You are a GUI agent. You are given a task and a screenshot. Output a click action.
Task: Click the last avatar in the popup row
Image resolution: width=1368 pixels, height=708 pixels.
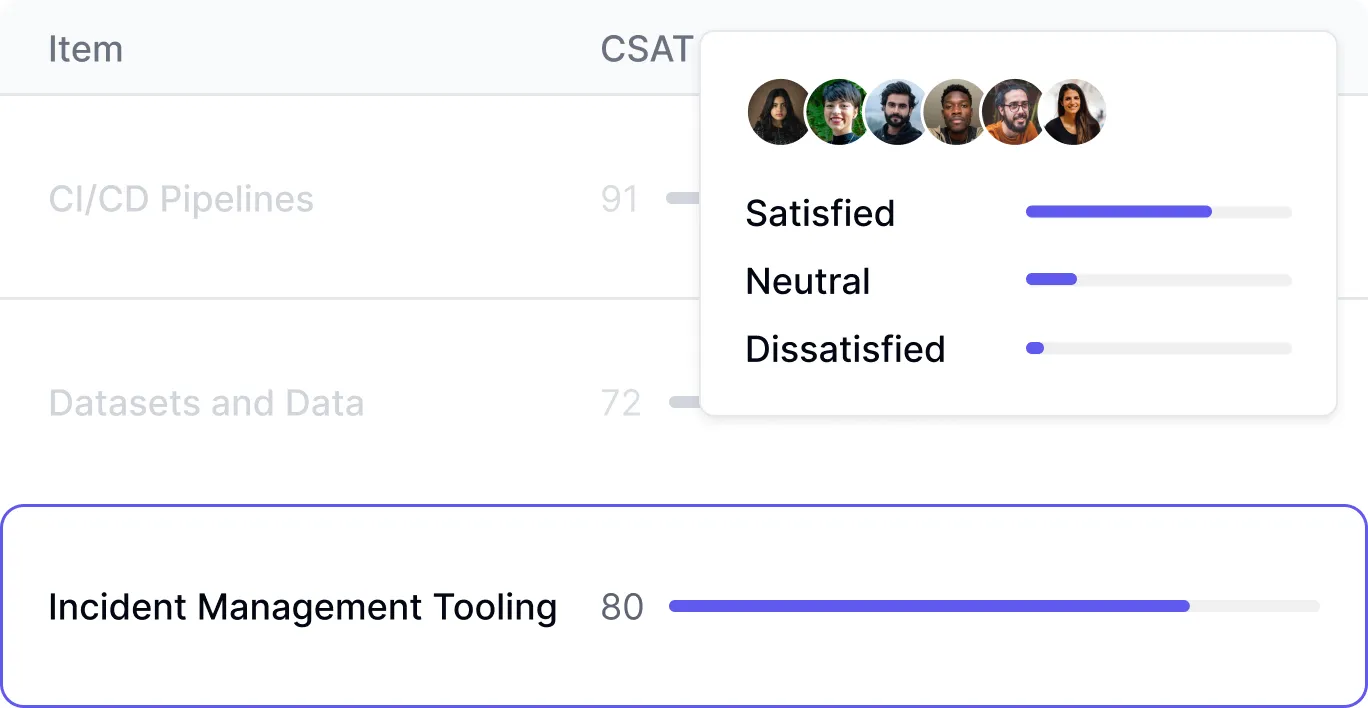[x=1074, y=112]
